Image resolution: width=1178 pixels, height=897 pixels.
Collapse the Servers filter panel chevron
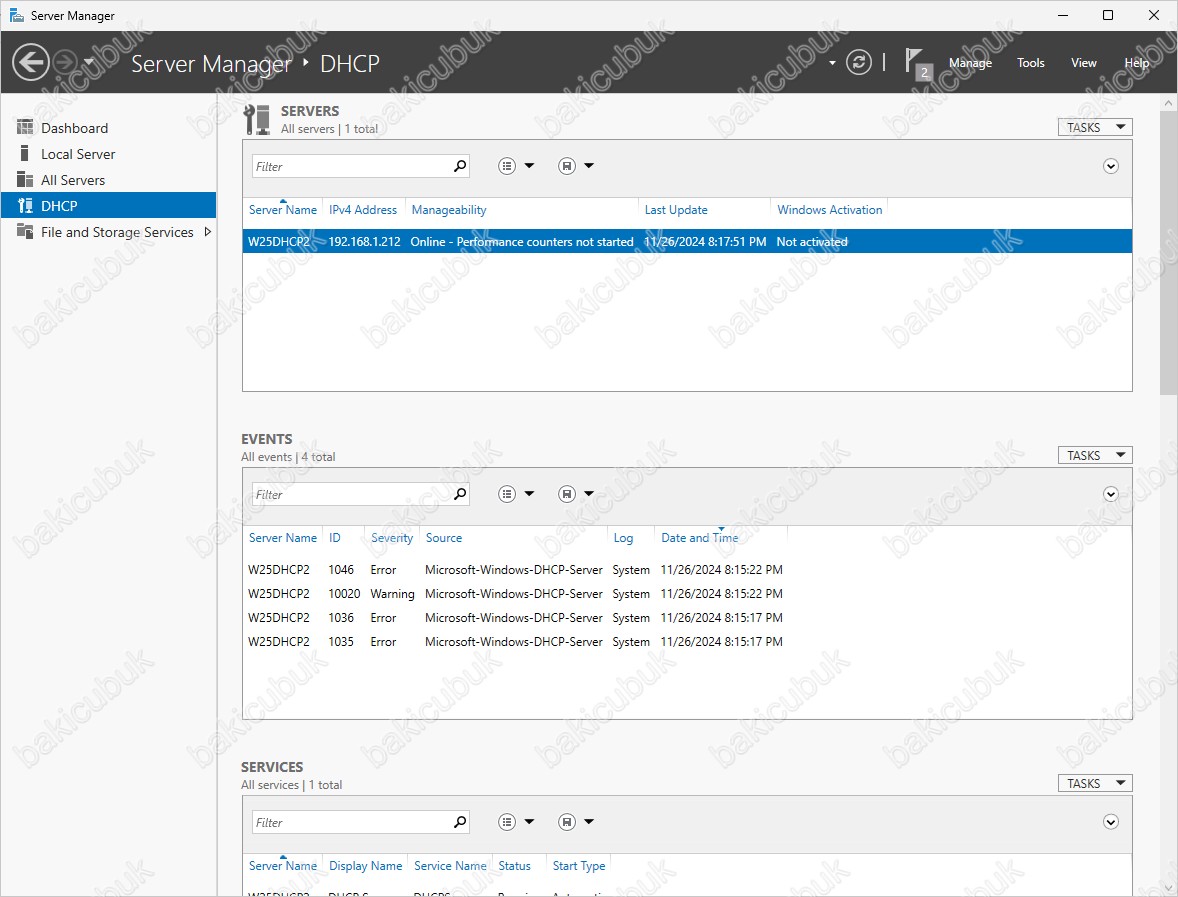[1110, 166]
